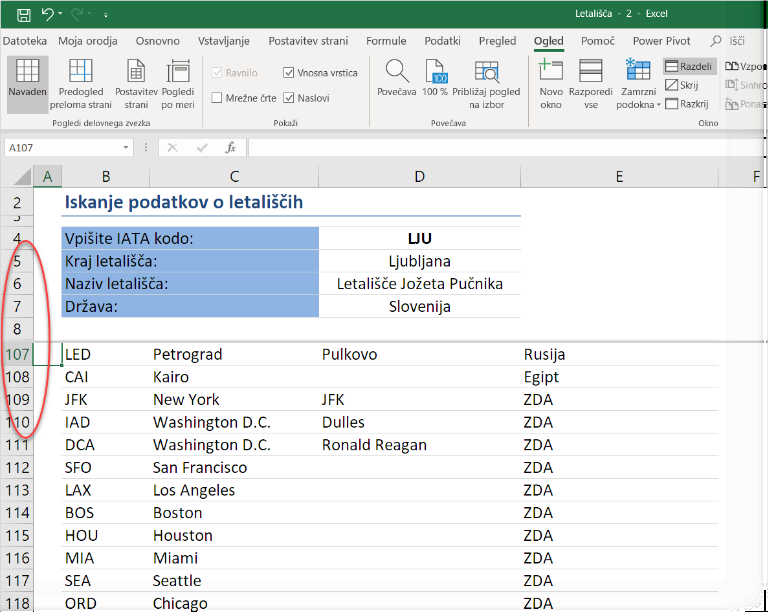
Task: Switch to Moja orodja tab
Action: pos(88,41)
